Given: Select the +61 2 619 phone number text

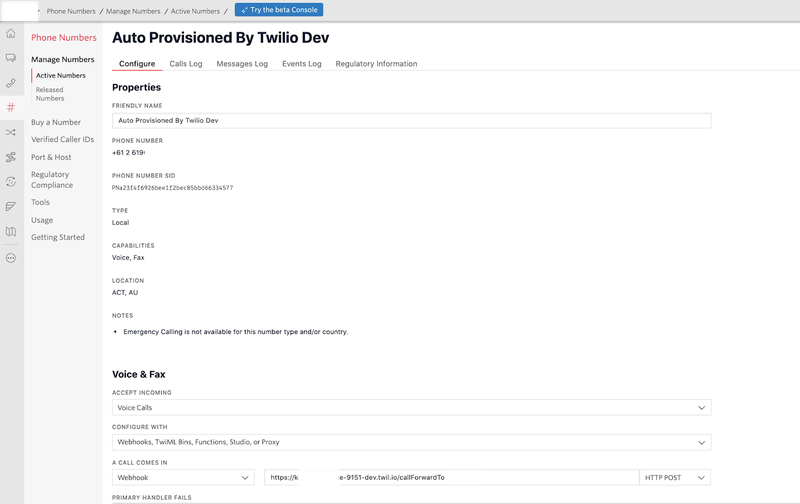Looking at the screenshot, I should coord(128,153).
